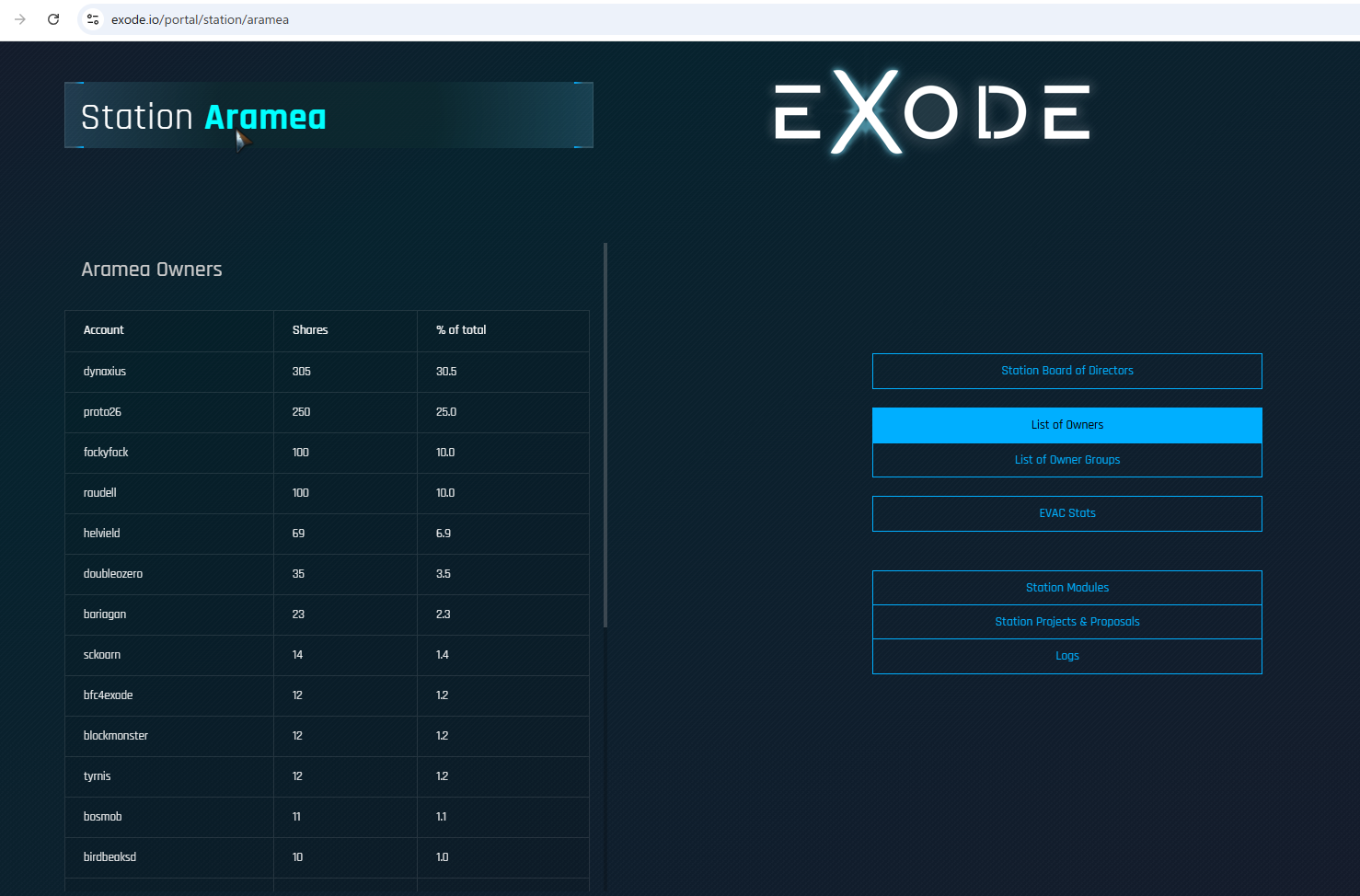Open the site information icon in the address bar
This screenshot has height=896, width=1360.
coord(93,19)
